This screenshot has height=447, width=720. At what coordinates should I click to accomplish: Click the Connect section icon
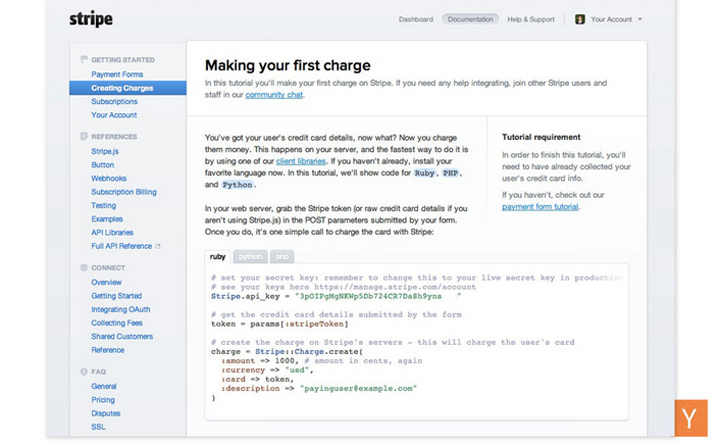[84, 267]
